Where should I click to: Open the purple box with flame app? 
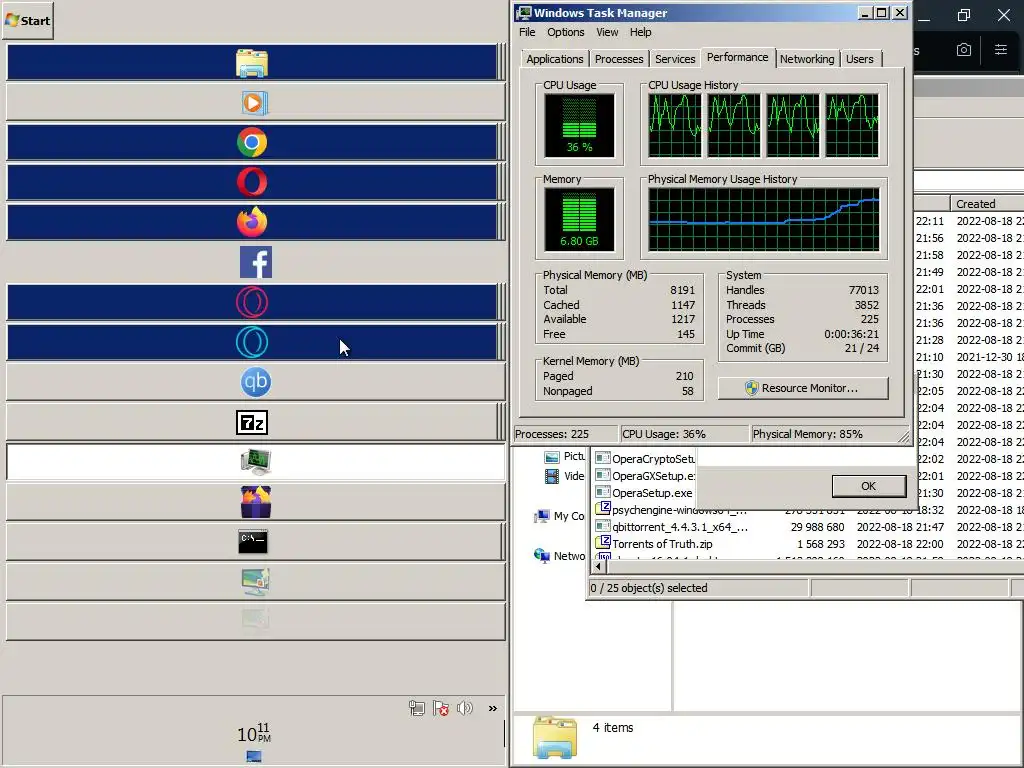[x=255, y=502]
